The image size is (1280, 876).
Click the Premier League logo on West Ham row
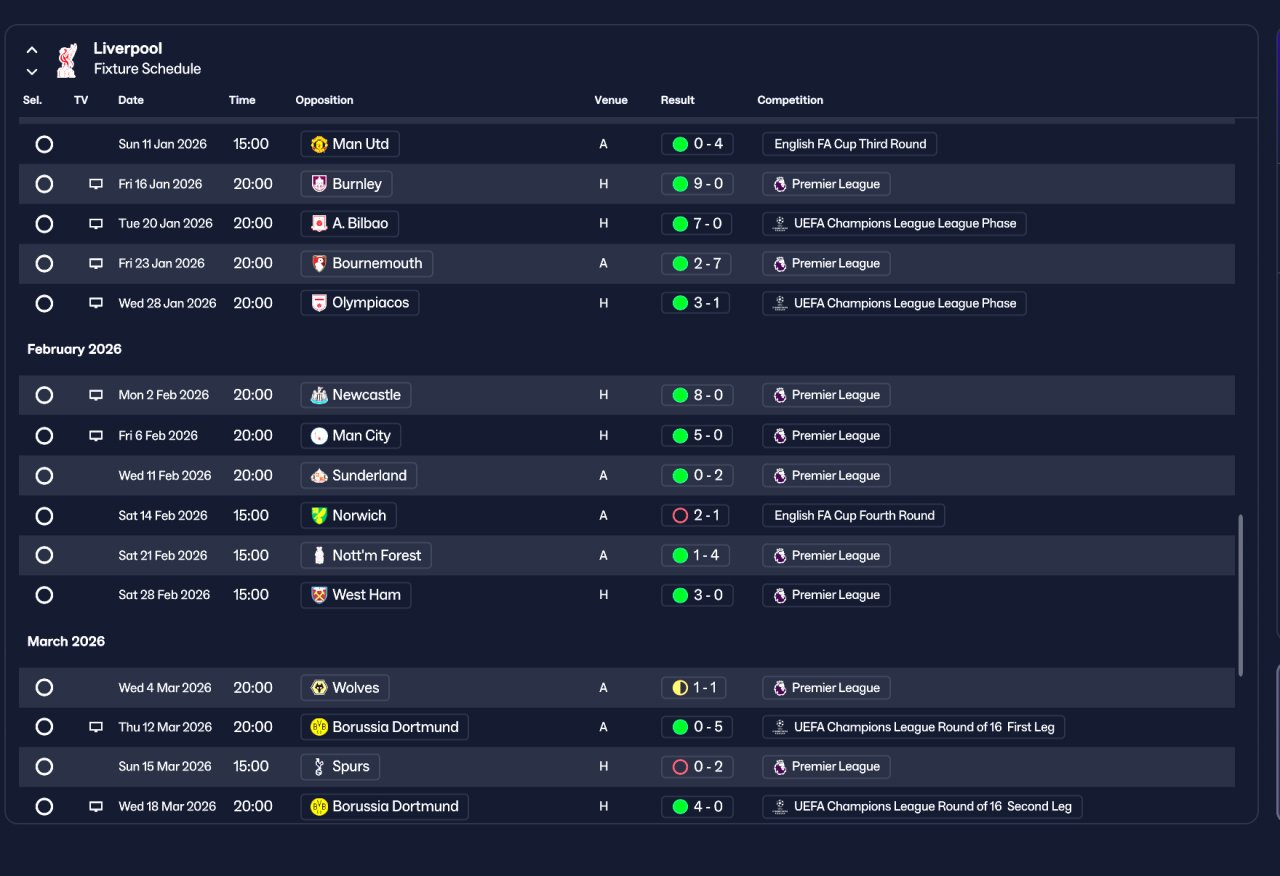pos(780,595)
